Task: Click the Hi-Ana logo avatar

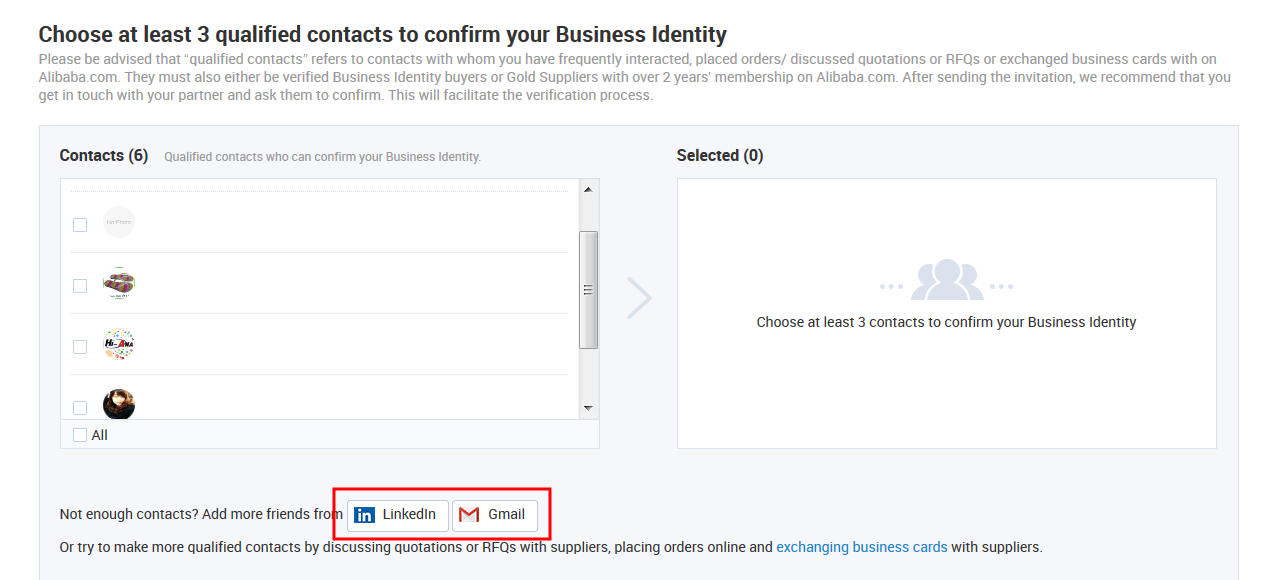Action: click(119, 345)
